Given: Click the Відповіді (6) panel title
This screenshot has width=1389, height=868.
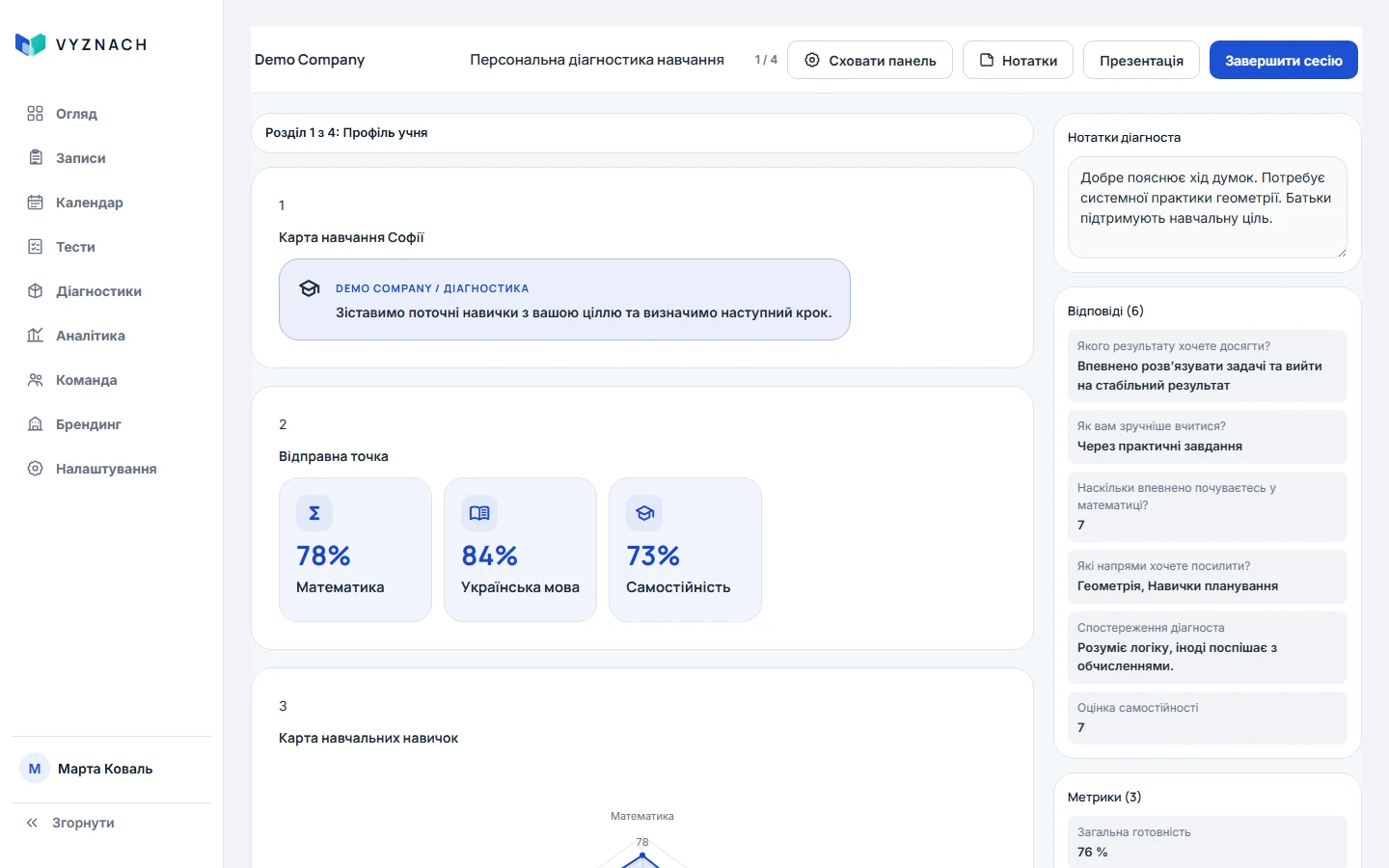Looking at the screenshot, I should coord(1105,311).
